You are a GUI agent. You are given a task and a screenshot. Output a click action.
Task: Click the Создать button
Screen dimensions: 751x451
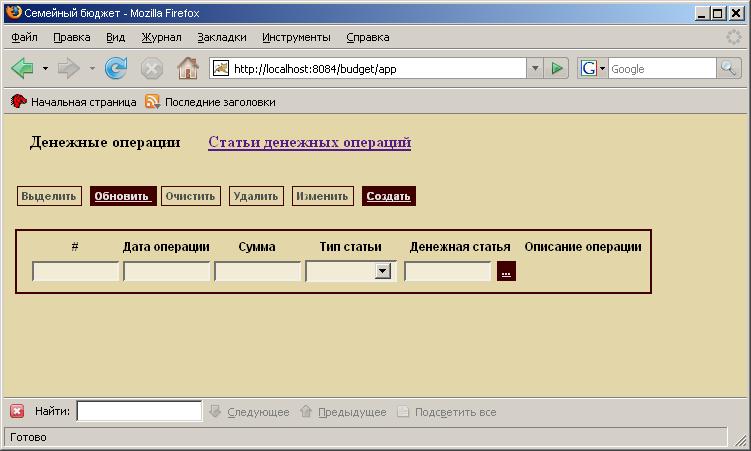[x=389, y=196]
